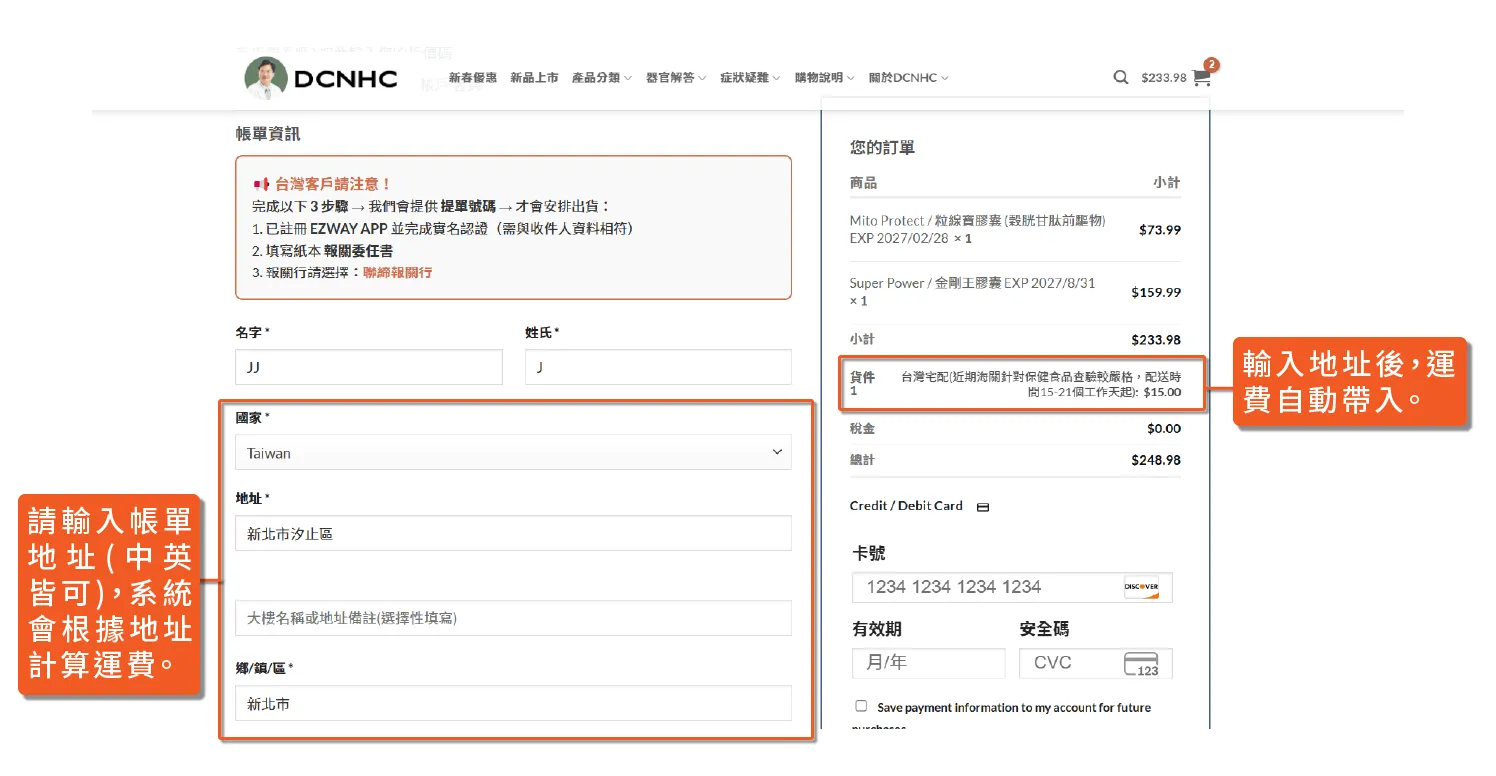
Task: Focus the 名字 field containing JJ
Action: [369, 367]
